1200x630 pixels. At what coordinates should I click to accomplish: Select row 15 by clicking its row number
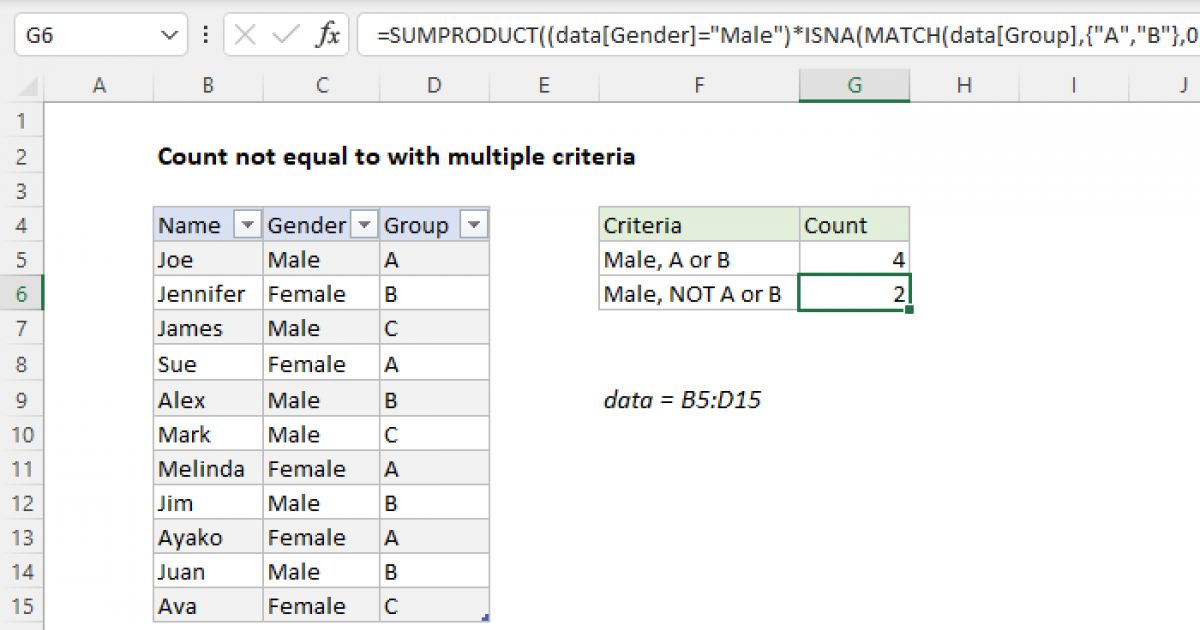point(22,605)
